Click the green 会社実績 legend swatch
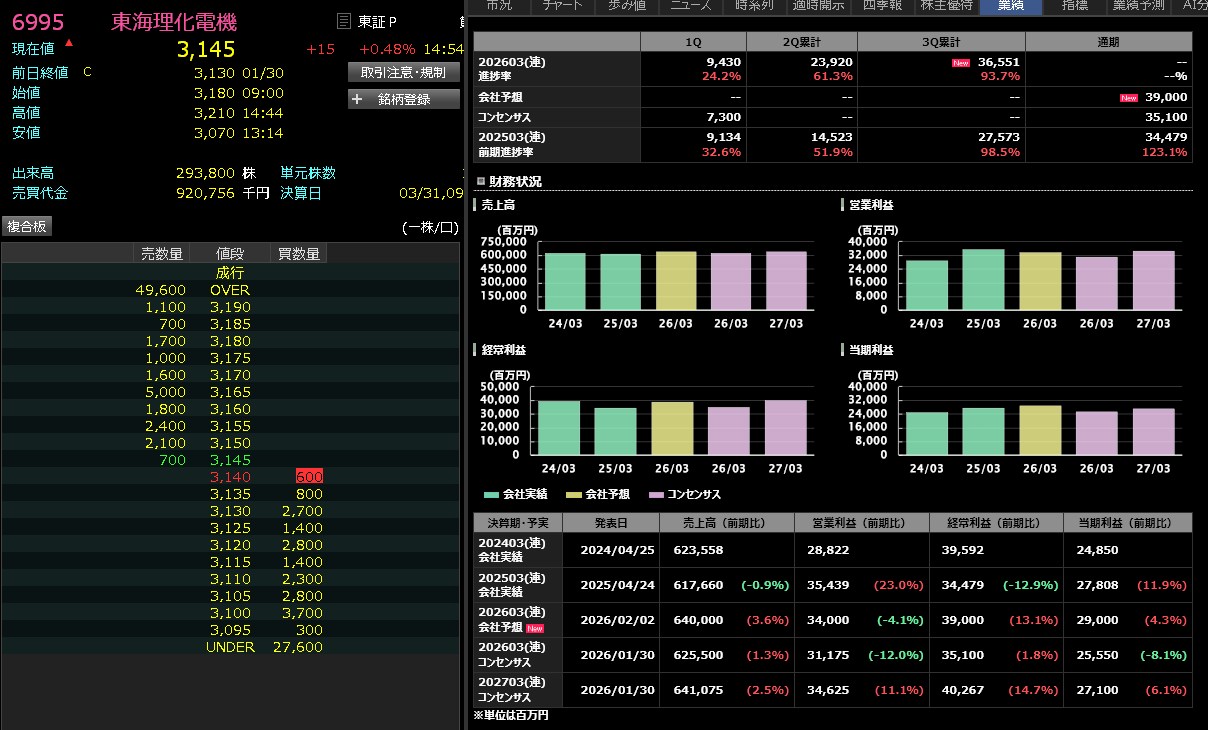 491,494
